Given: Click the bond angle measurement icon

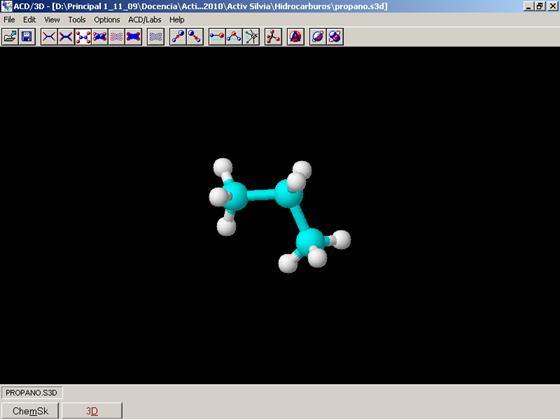Looking at the screenshot, I should point(234,37).
